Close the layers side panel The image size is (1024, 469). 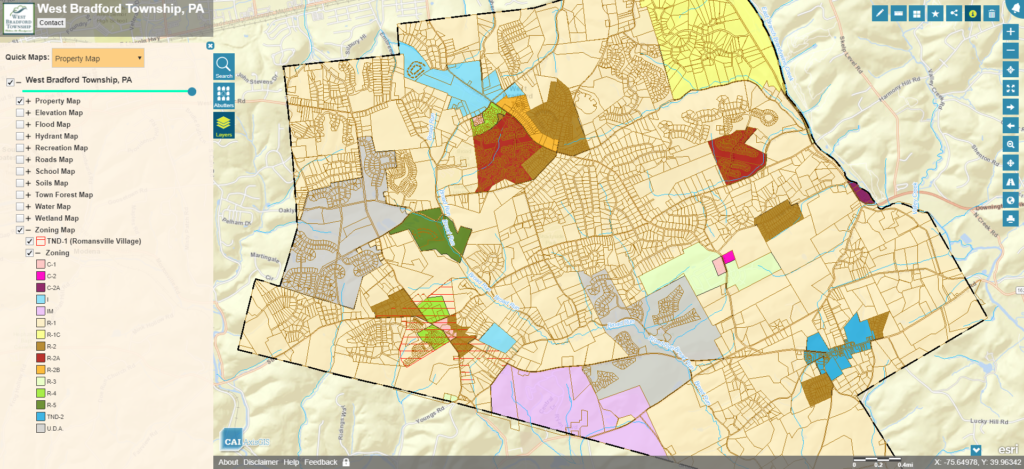pyautogui.click(x=210, y=46)
